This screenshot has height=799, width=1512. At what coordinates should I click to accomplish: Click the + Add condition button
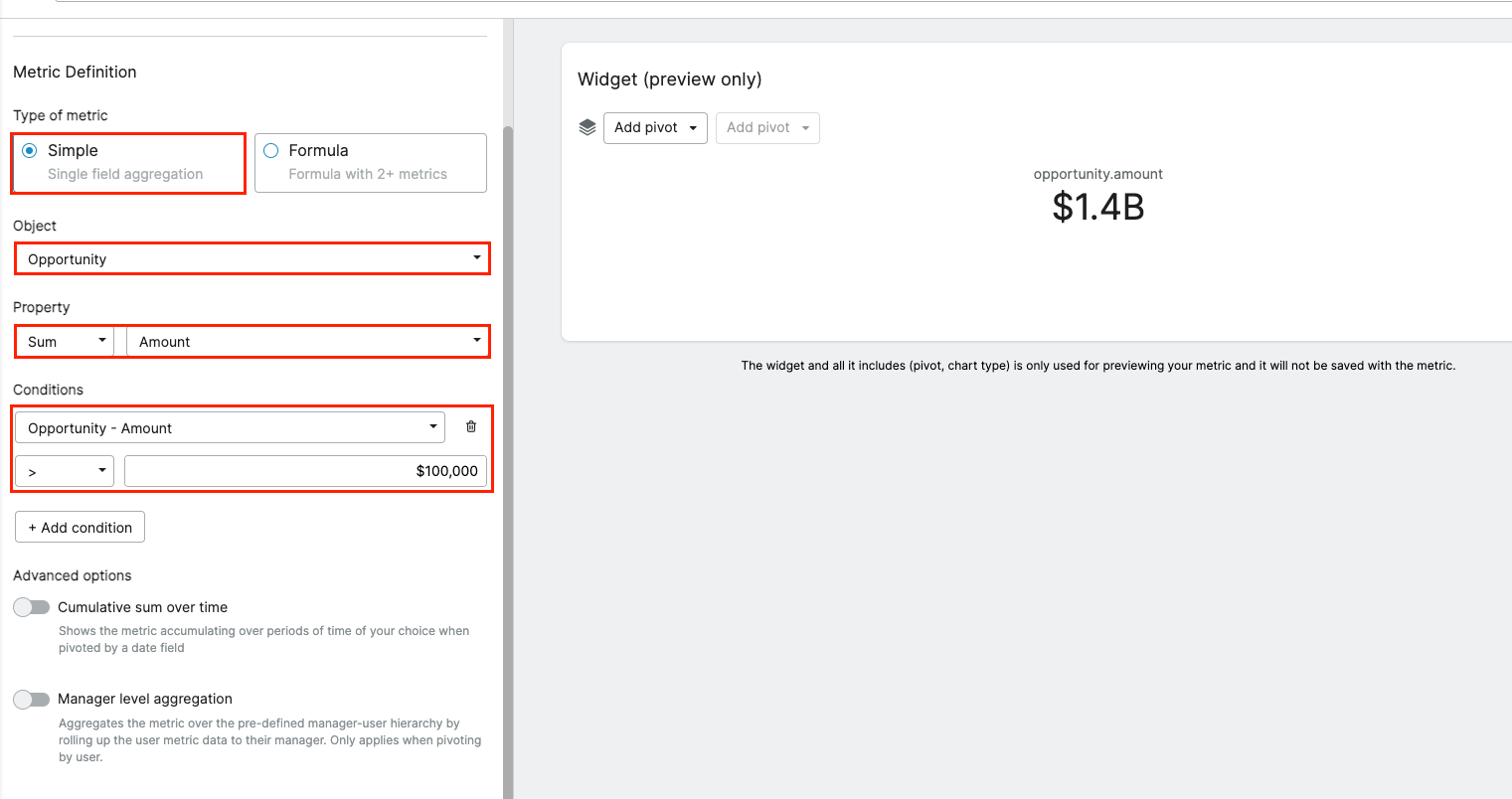point(81,528)
